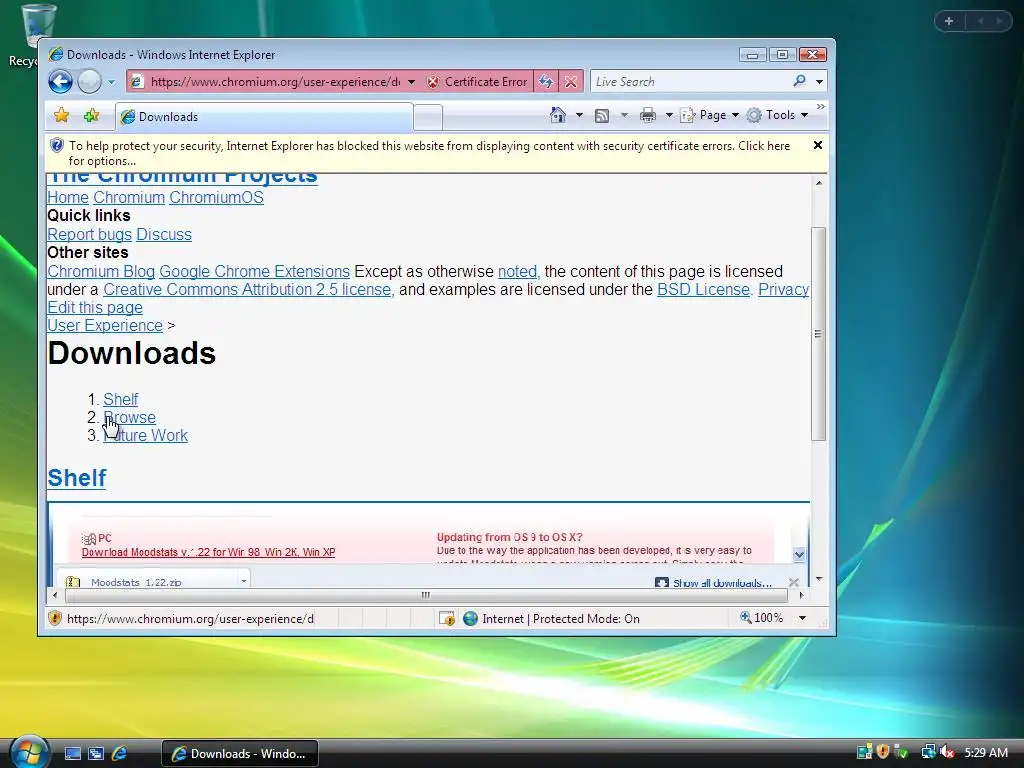The height and width of the screenshot is (768, 1024).
Task: Click the horizontal scrollbar thumb
Action: (426, 595)
